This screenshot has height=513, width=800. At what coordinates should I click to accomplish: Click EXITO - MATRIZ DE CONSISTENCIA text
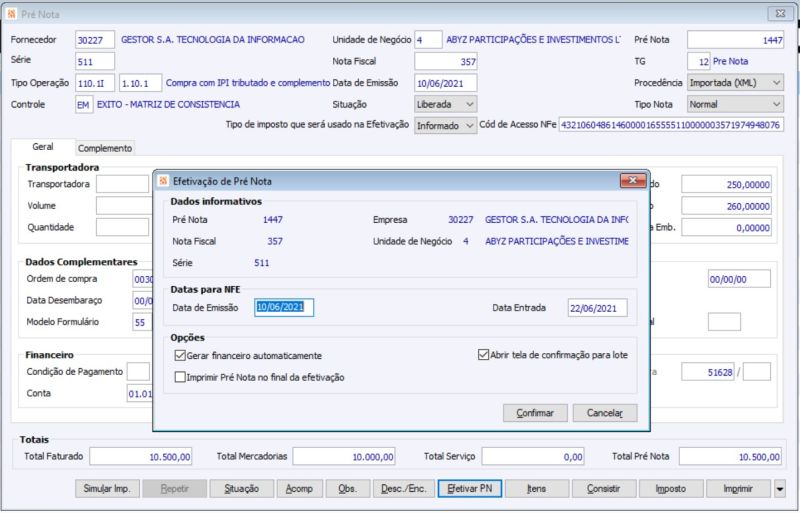(x=168, y=104)
